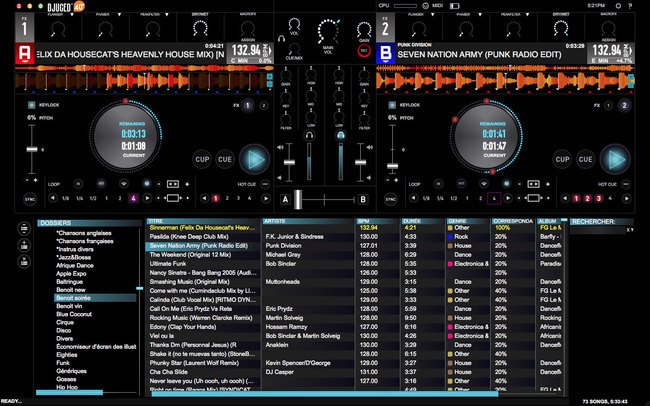The image size is (650, 406).
Task: Select the 'Benoit soirée' folder
Action: pos(95,298)
